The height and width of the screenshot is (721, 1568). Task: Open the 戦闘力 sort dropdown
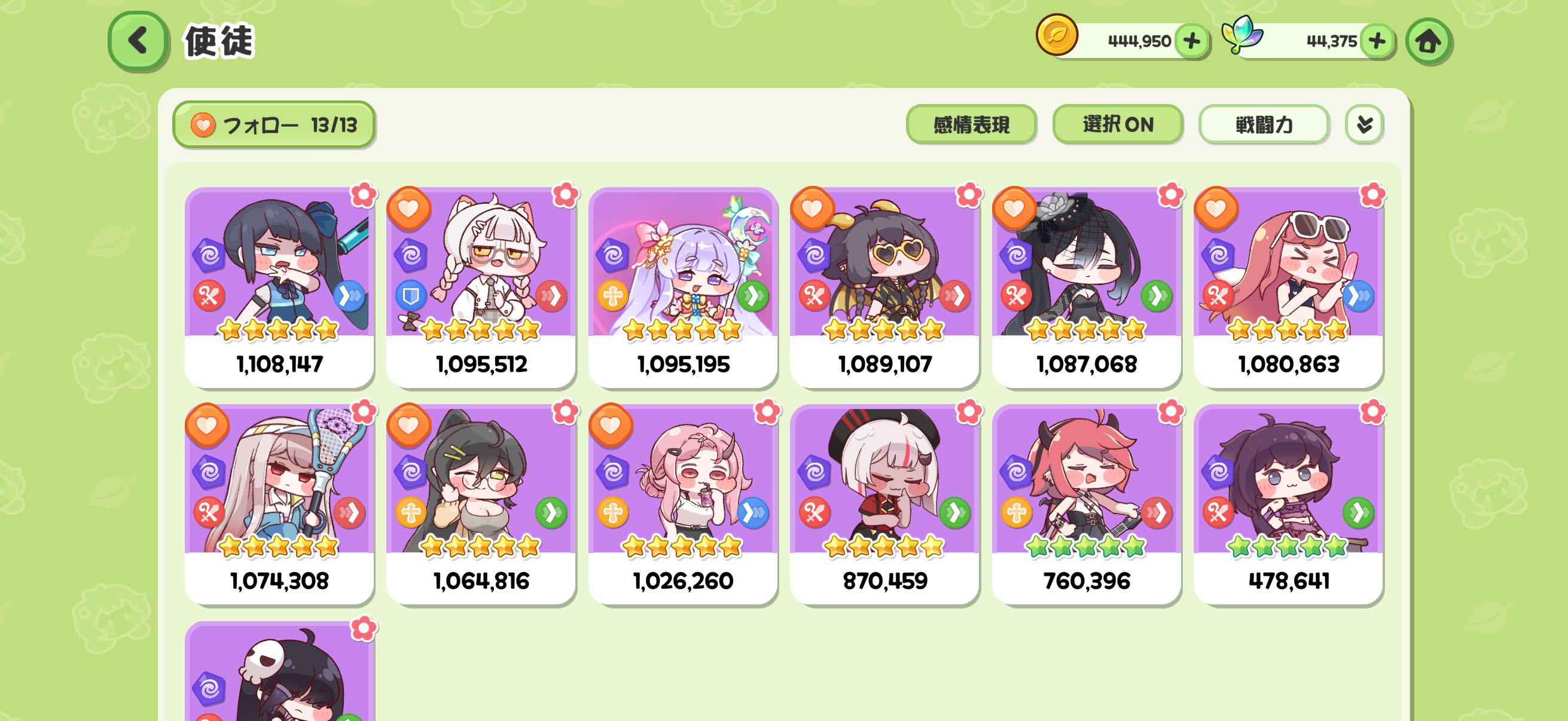pos(1264,125)
